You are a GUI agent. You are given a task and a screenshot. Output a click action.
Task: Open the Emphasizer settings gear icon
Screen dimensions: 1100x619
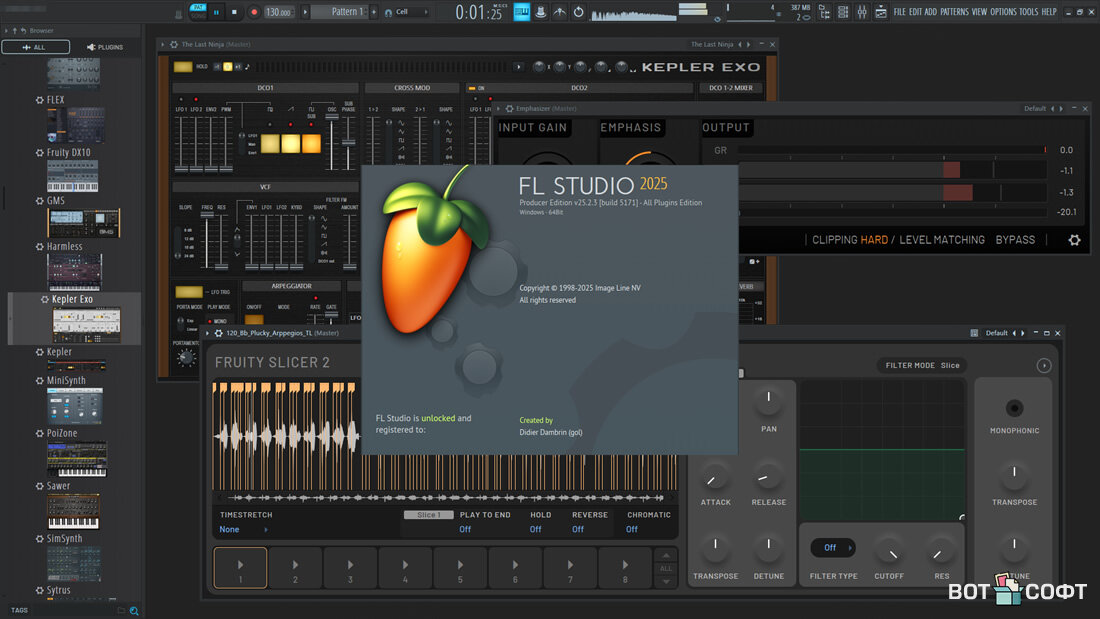coord(1074,240)
